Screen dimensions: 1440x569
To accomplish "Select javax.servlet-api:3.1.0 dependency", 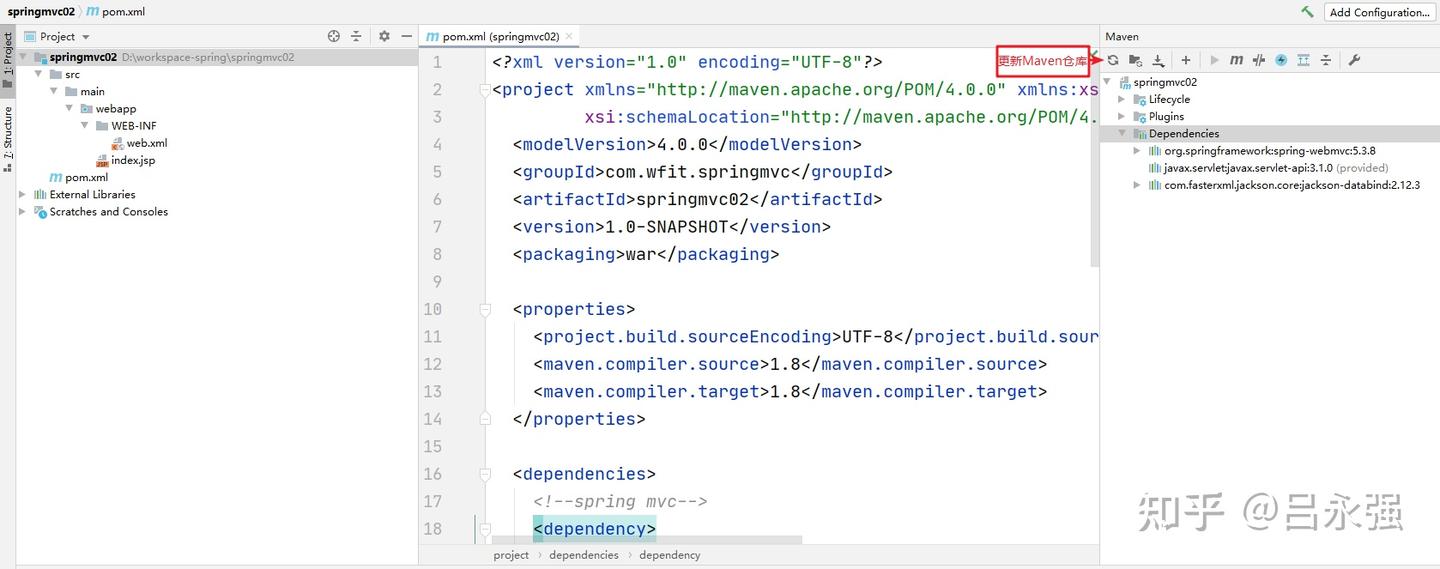I will pos(1269,168).
